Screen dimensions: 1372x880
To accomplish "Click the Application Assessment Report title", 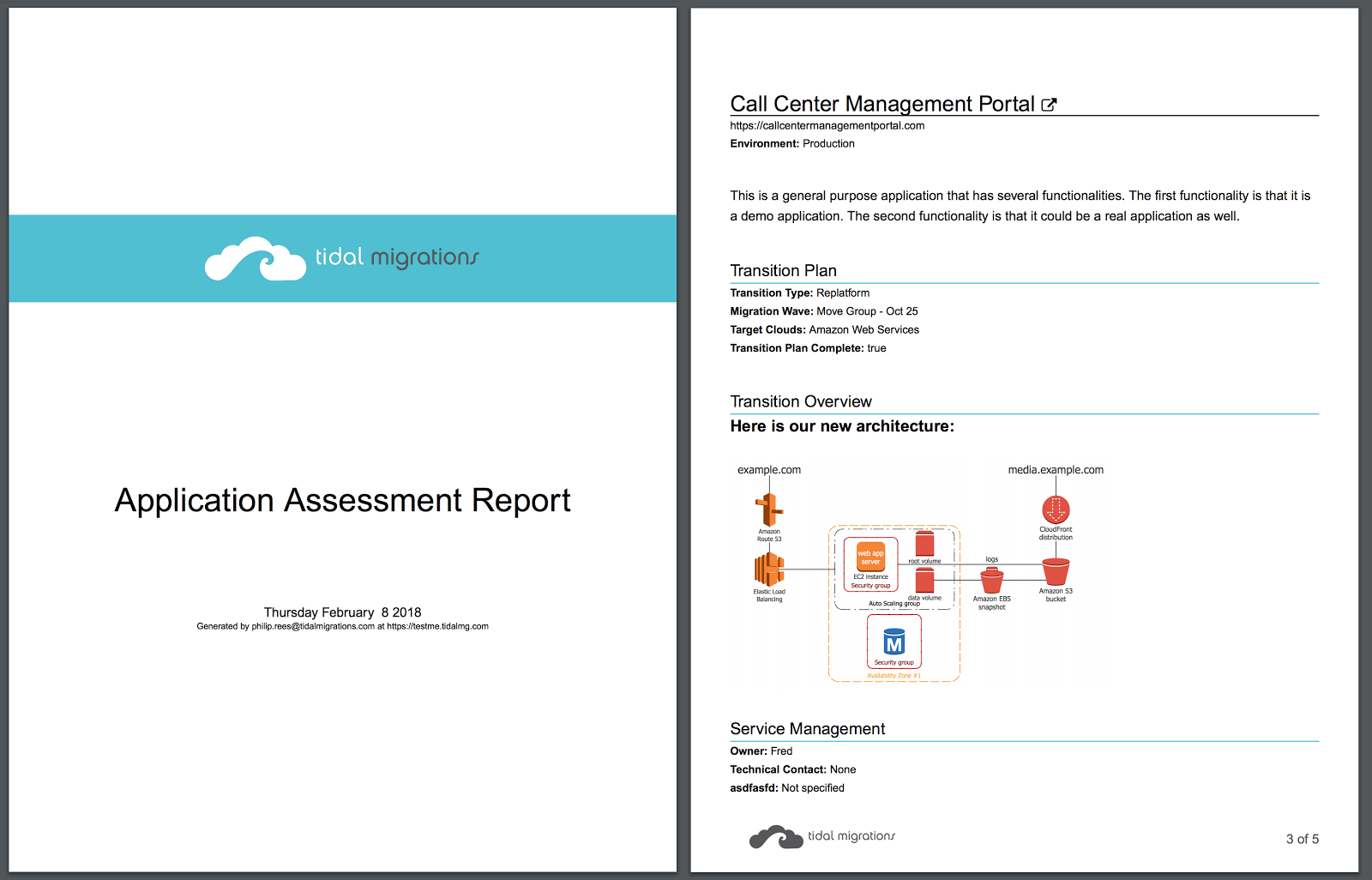I will 343,500.
